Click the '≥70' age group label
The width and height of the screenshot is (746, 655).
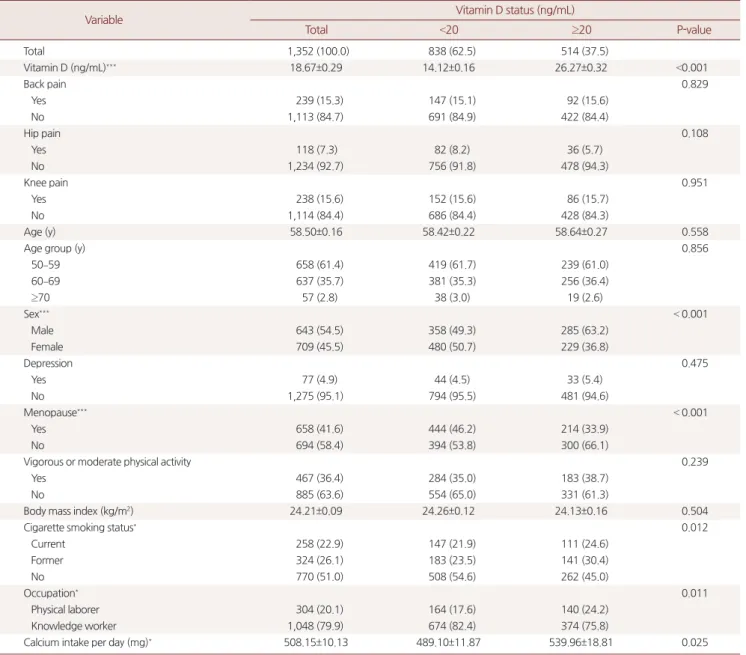[40, 297]
